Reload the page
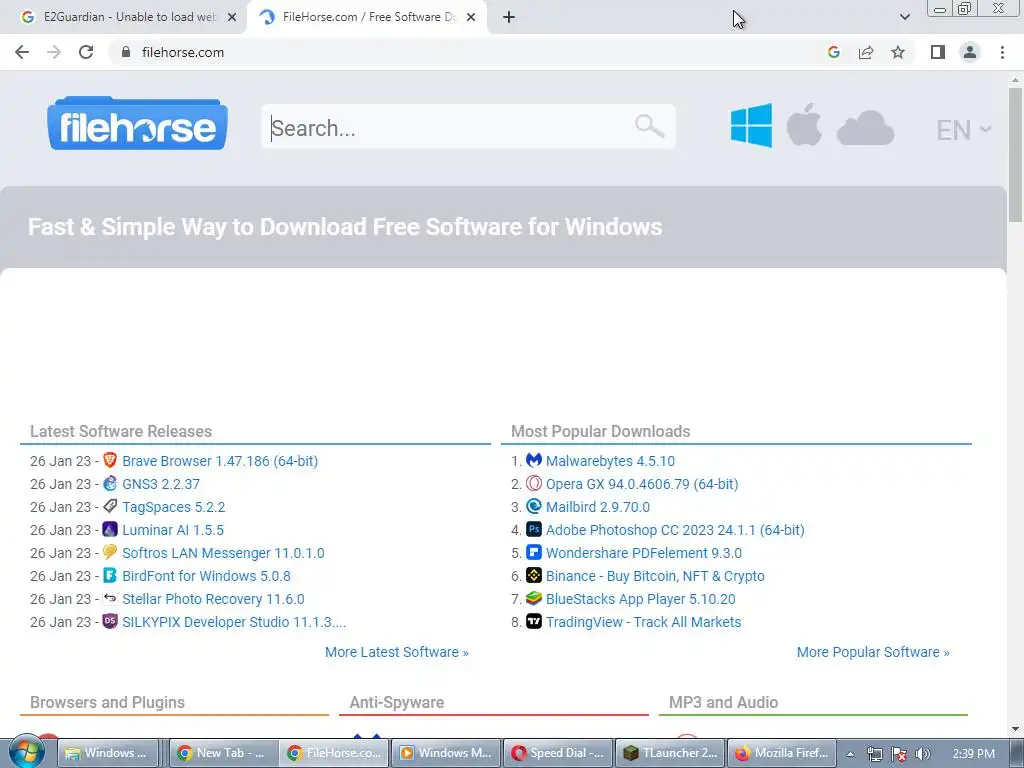Screen dimensions: 1024x768 tap(86, 52)
